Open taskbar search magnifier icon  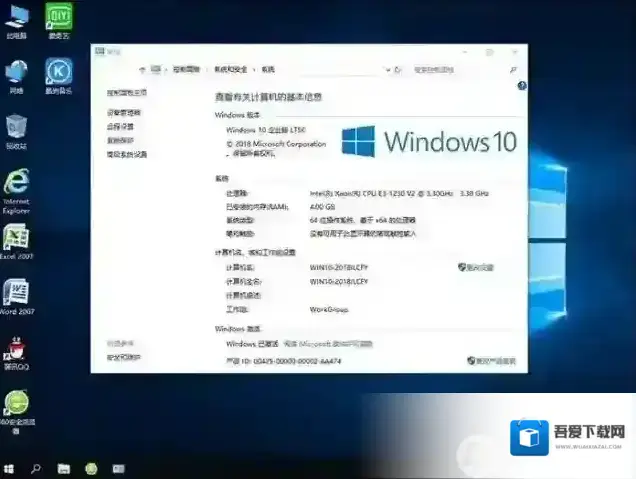coord(36,468)
